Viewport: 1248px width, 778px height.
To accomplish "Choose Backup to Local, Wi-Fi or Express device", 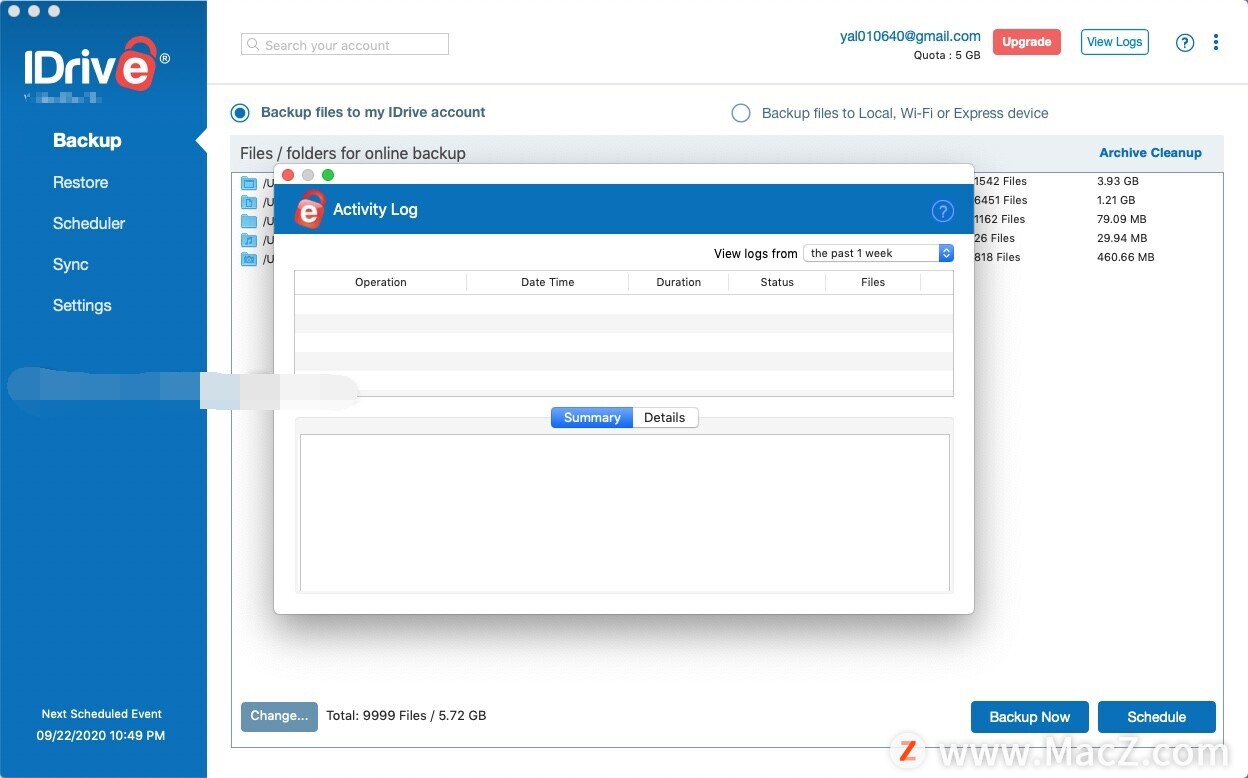I will point(741,113).
